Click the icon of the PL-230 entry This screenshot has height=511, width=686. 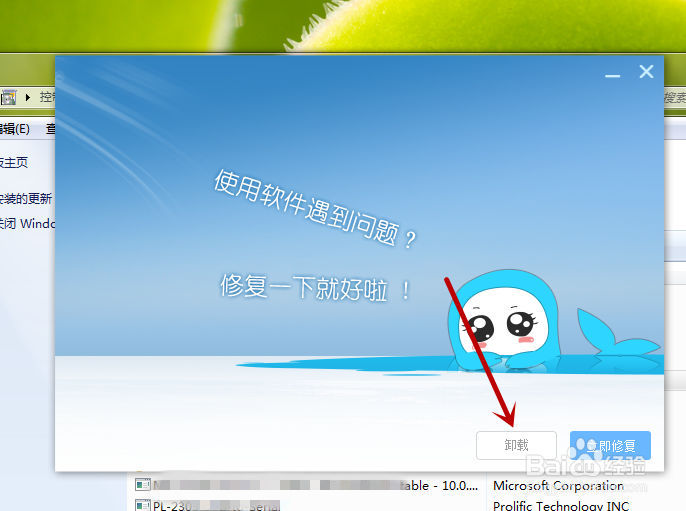(143, 506)
